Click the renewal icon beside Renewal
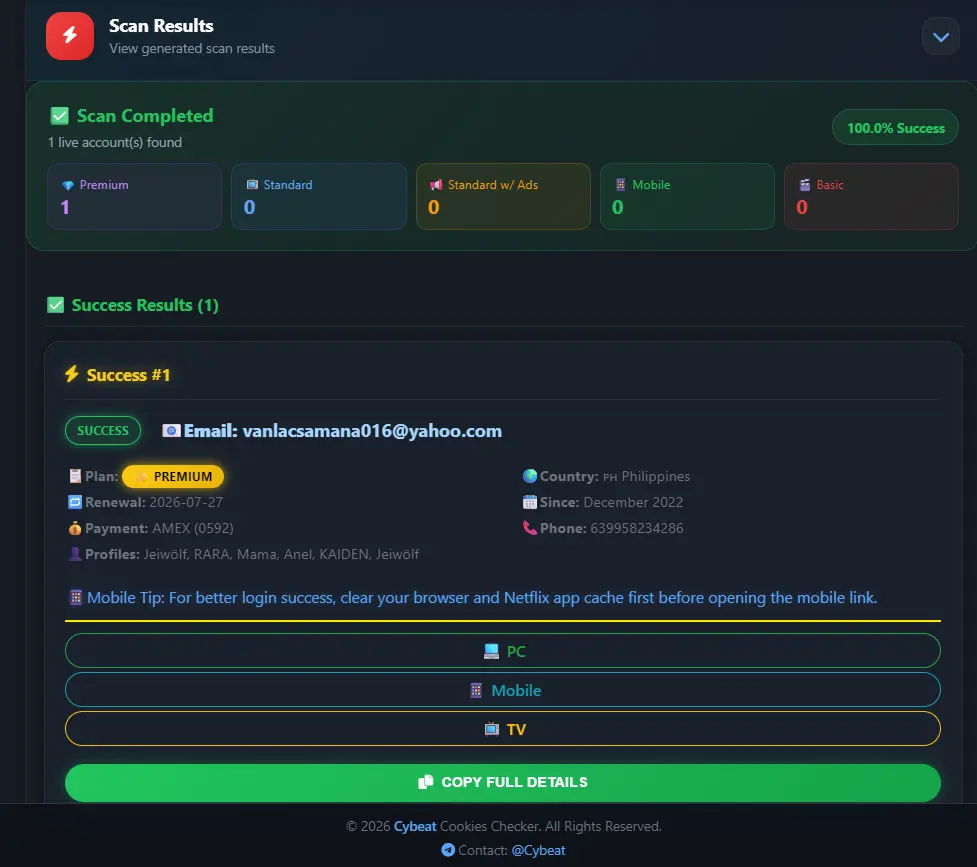Image resolution: width=977 pixels, height=867 pixels. 75,502
